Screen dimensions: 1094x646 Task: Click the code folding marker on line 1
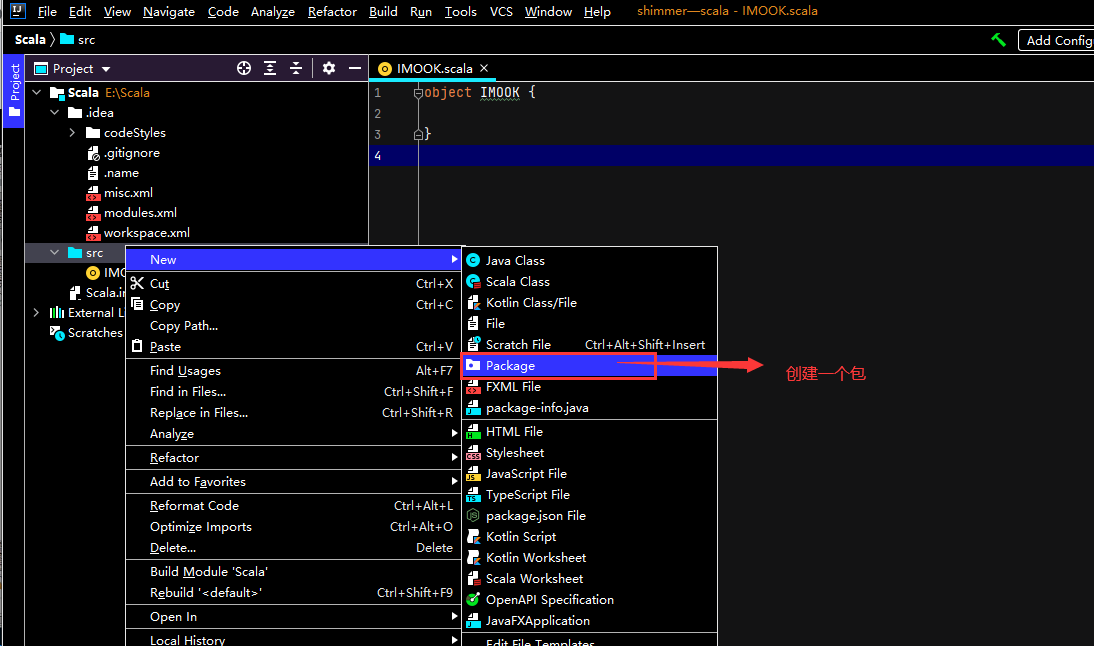[x=418, y=93]
